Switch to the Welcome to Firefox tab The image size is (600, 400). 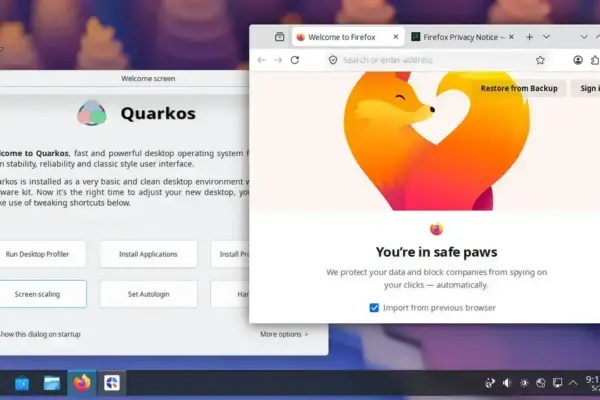347,37
